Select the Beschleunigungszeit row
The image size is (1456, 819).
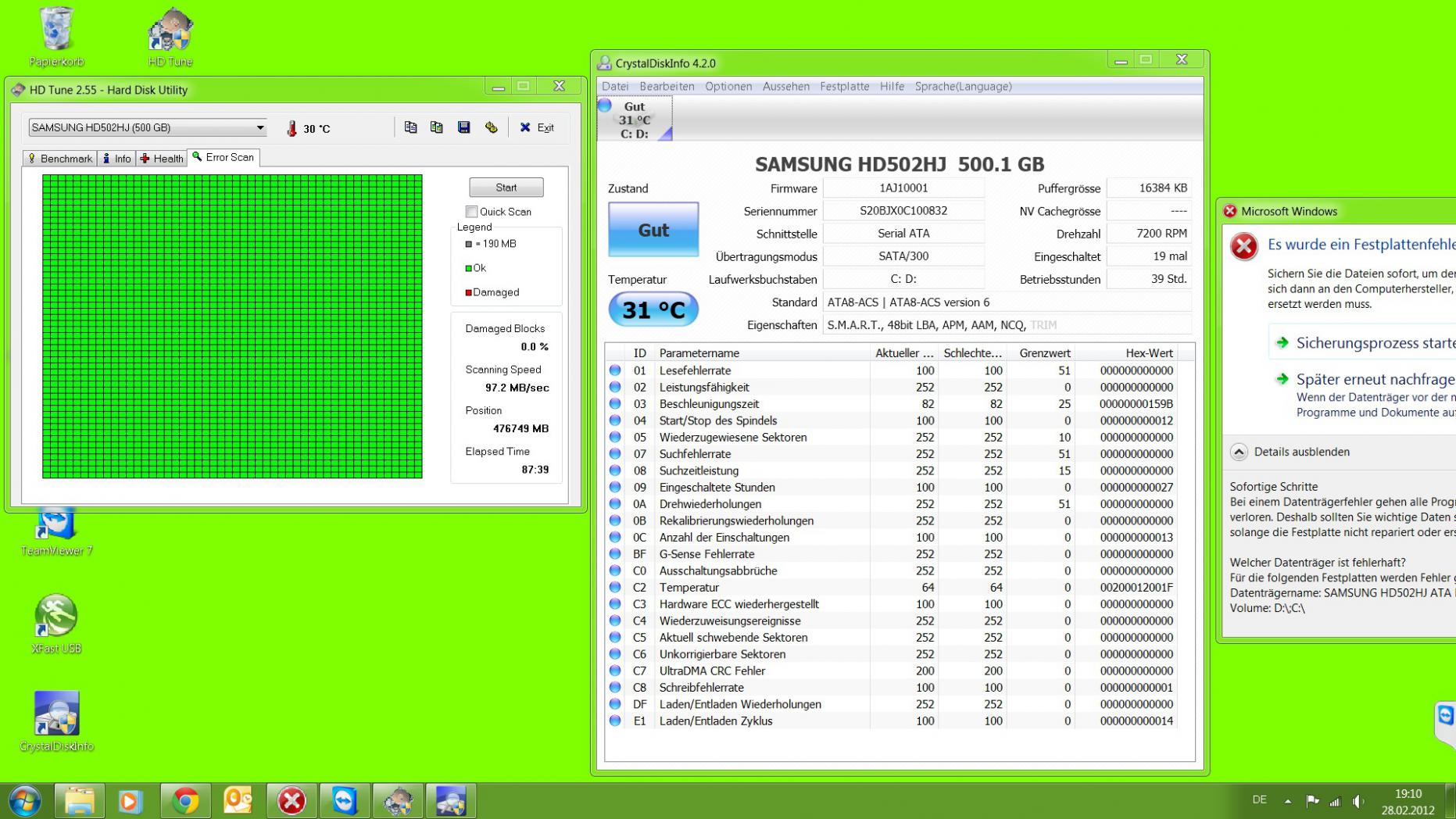[x=893, y=404]
